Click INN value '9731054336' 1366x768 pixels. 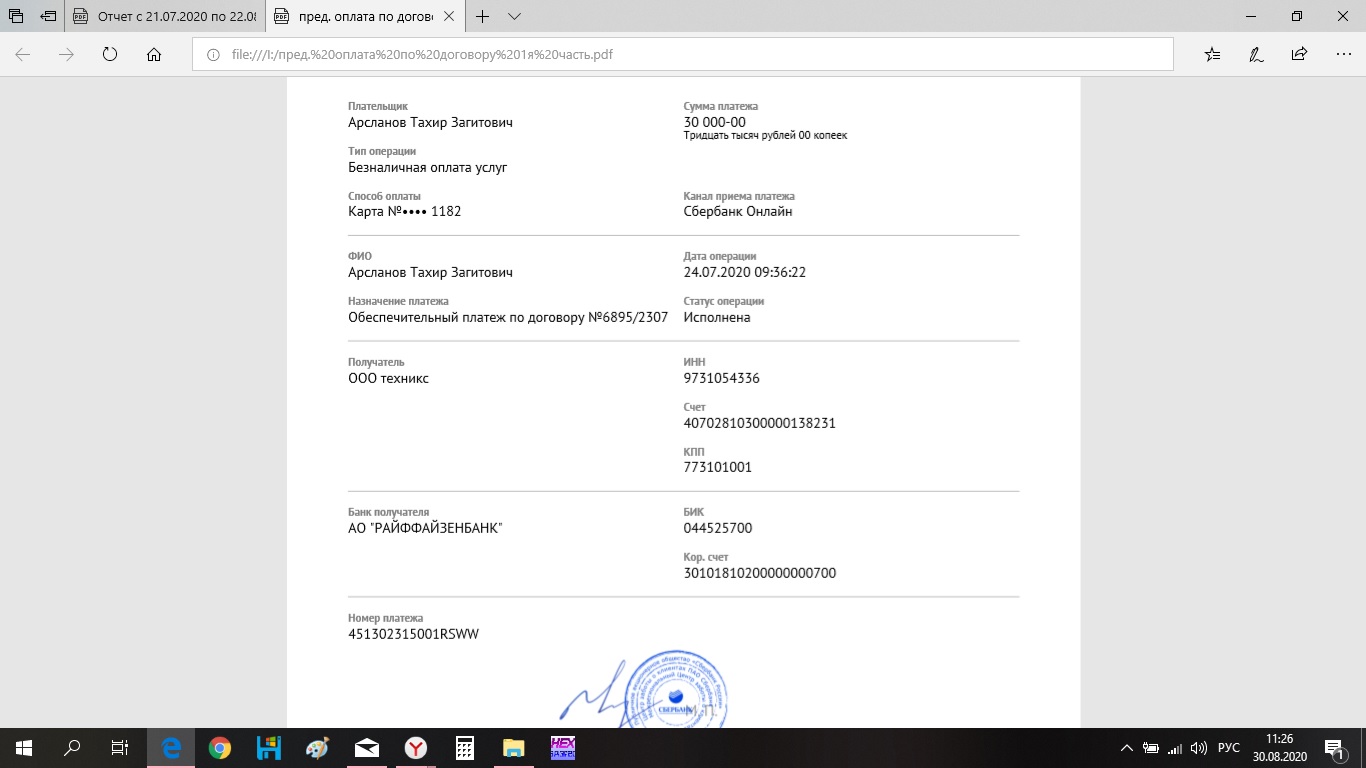point(721,378)
